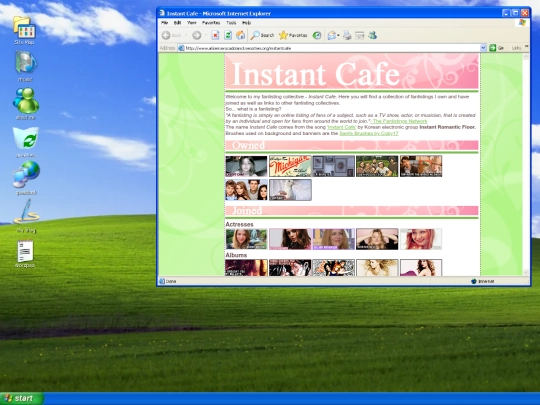Open the last thumbnail in the first Owned row
Viewport: 540px width, 405px height.
pyautogui.click(x=421, y=166)
